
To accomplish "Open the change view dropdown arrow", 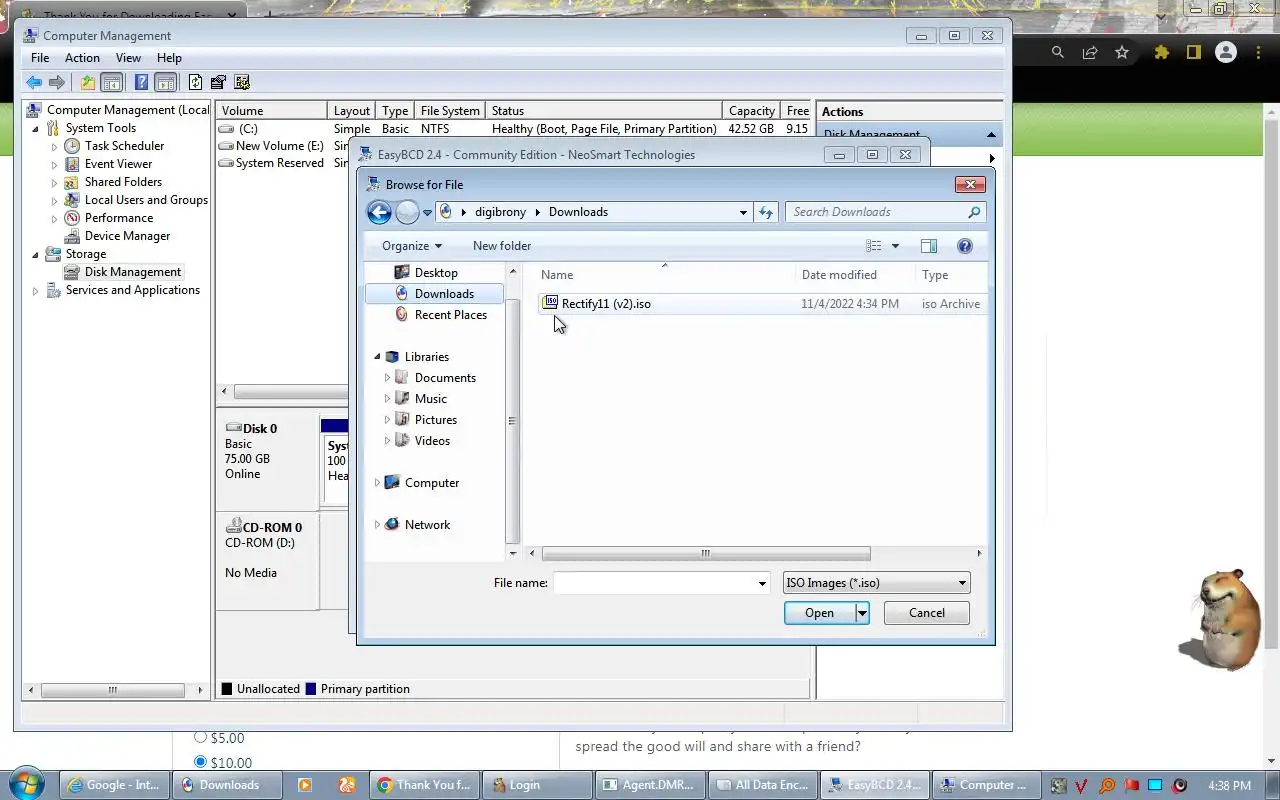I will [895, 246].
